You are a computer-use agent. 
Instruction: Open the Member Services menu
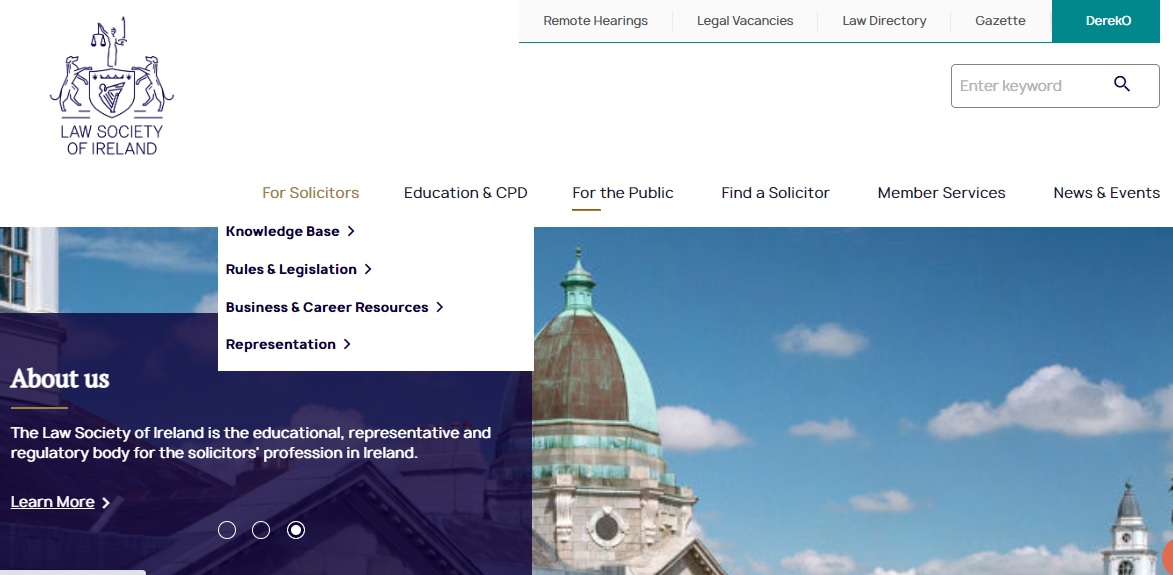(x=941, y=193)
